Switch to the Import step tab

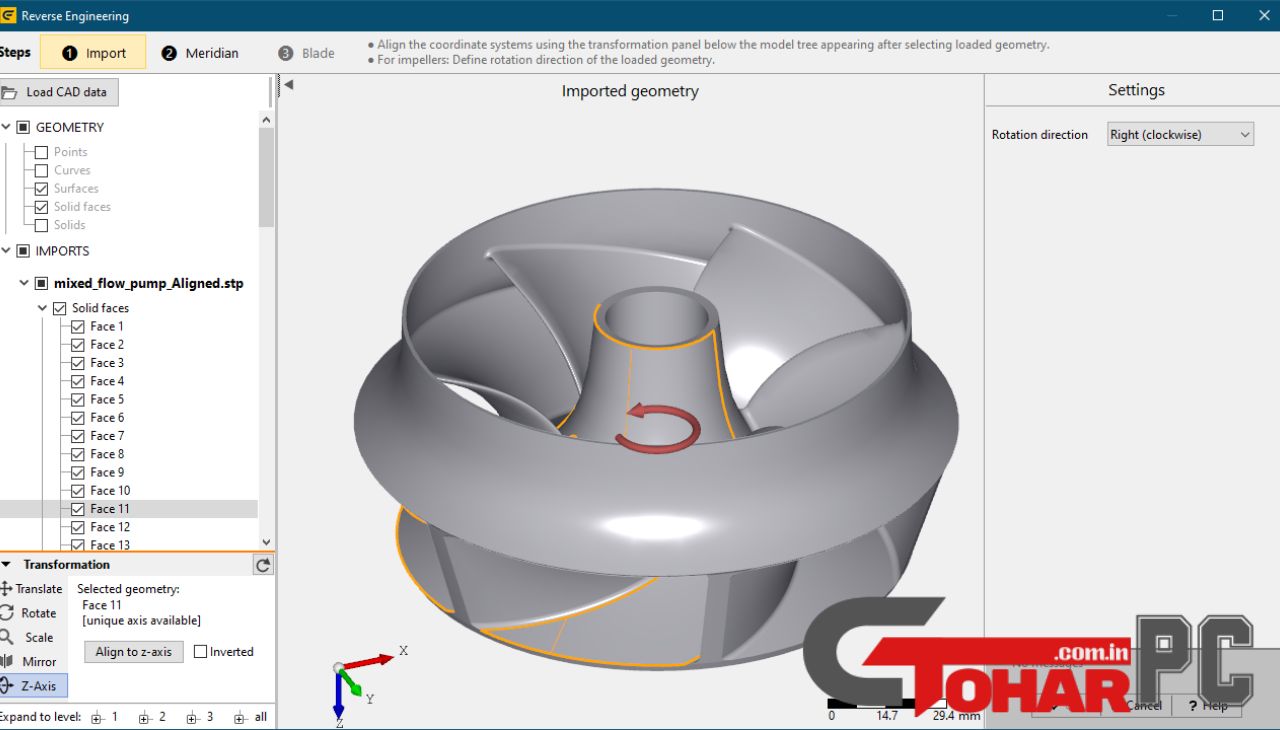(x=94, y=53)
